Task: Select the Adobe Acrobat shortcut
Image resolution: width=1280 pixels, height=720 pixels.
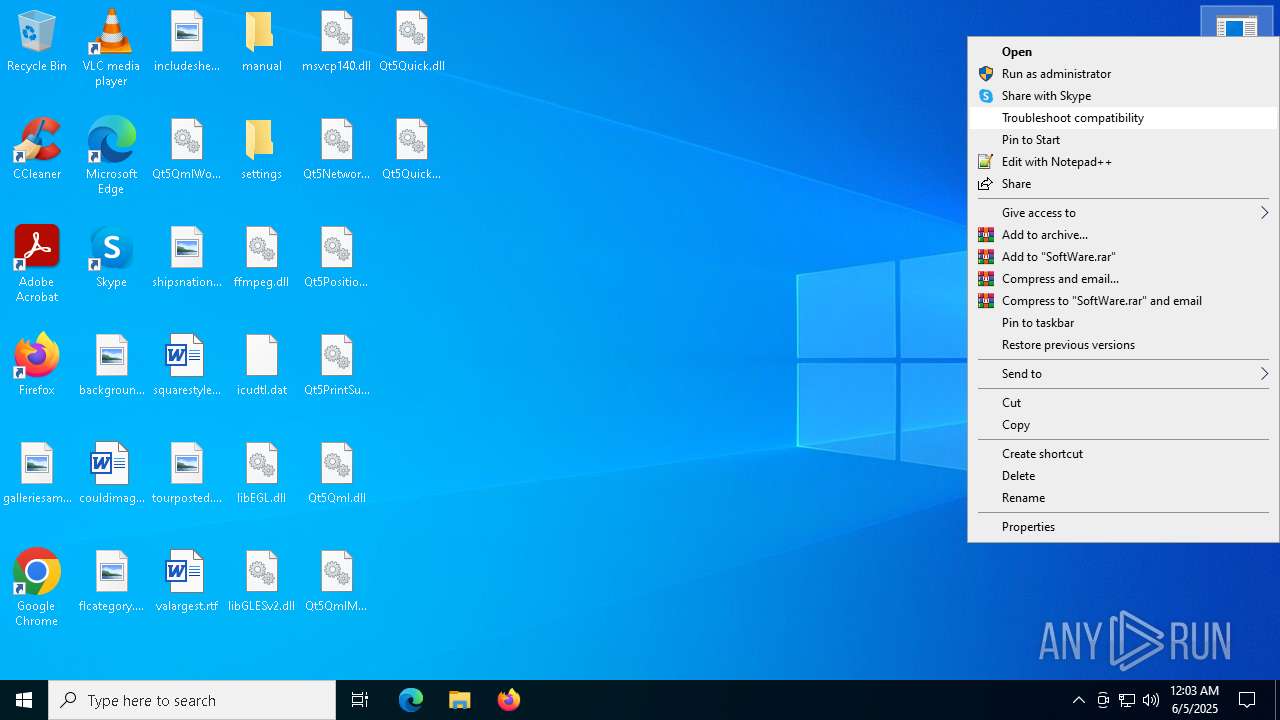Action: tap(37, 264)
